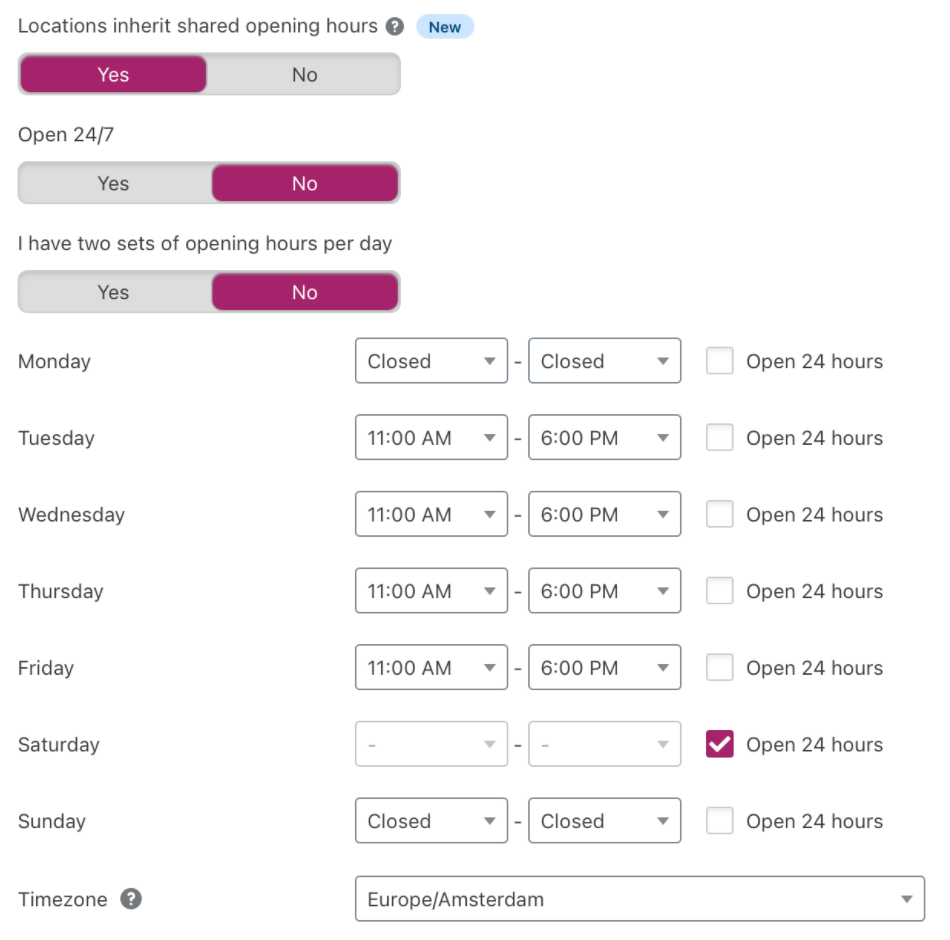Set Locations inherit shared hours to No
The height and width of the screenshot is (940, 950).
coord(304,75)
